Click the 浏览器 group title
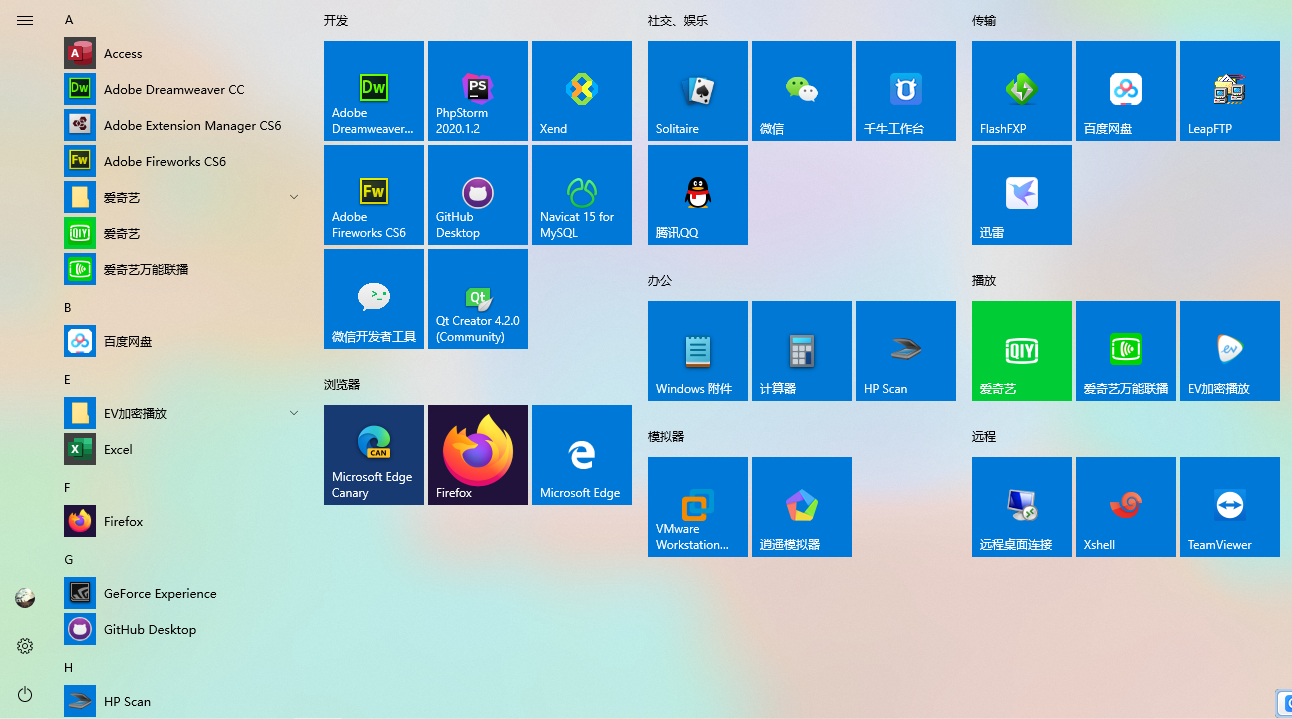The height and width of the screenshot is (719, 1292). pyautogui.click(x=342, y=384)
